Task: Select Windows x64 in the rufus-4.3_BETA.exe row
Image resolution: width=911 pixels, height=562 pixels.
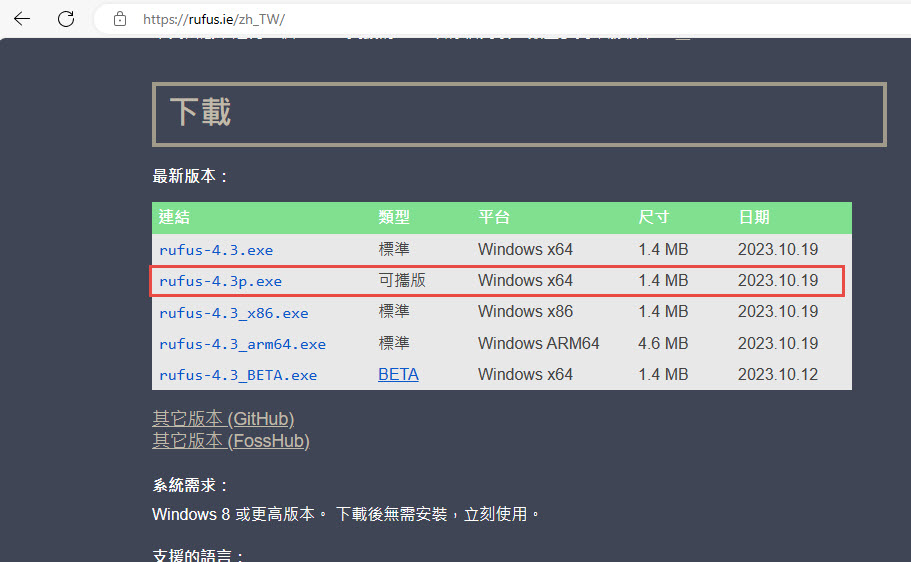Action: coord(525,374)
